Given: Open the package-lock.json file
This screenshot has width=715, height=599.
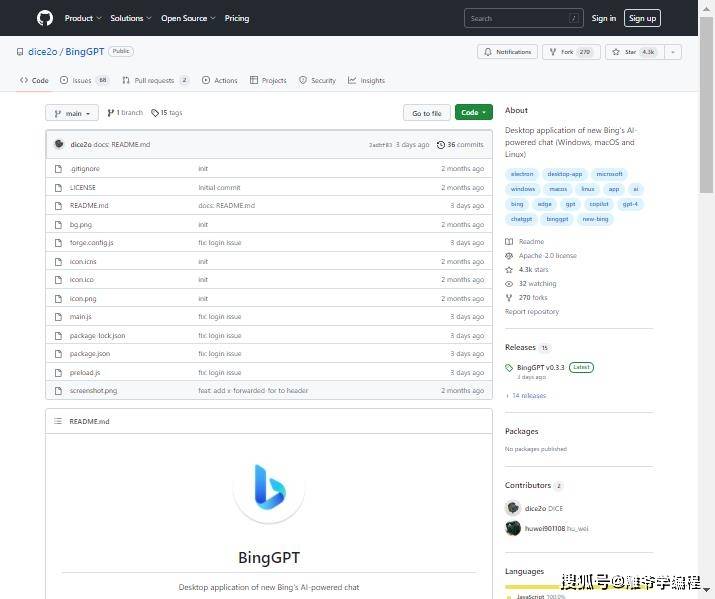Looking at the screenshot, I should [97, 336].
